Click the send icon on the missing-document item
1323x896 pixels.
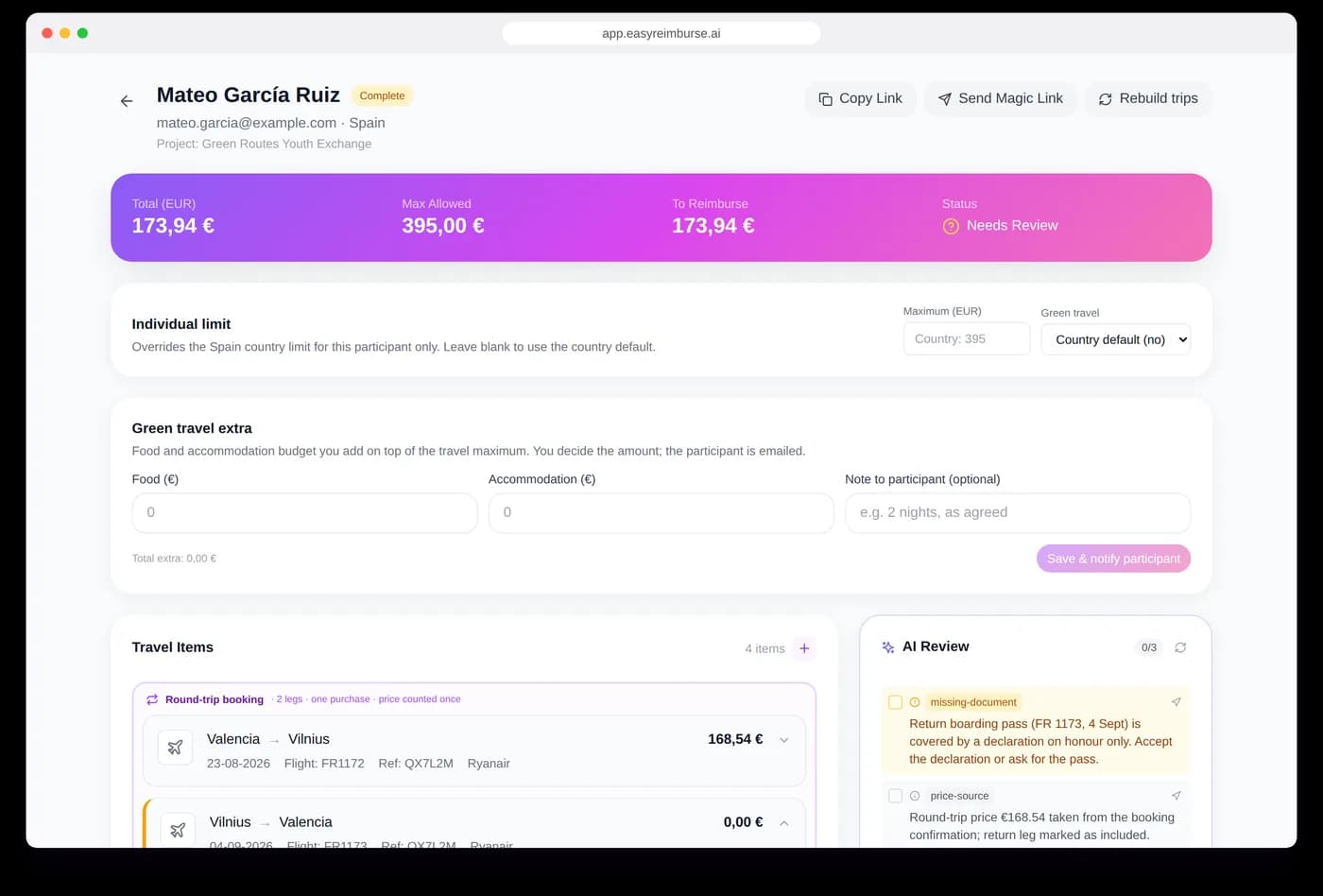pyautogui.click(x=1177, y=702)
